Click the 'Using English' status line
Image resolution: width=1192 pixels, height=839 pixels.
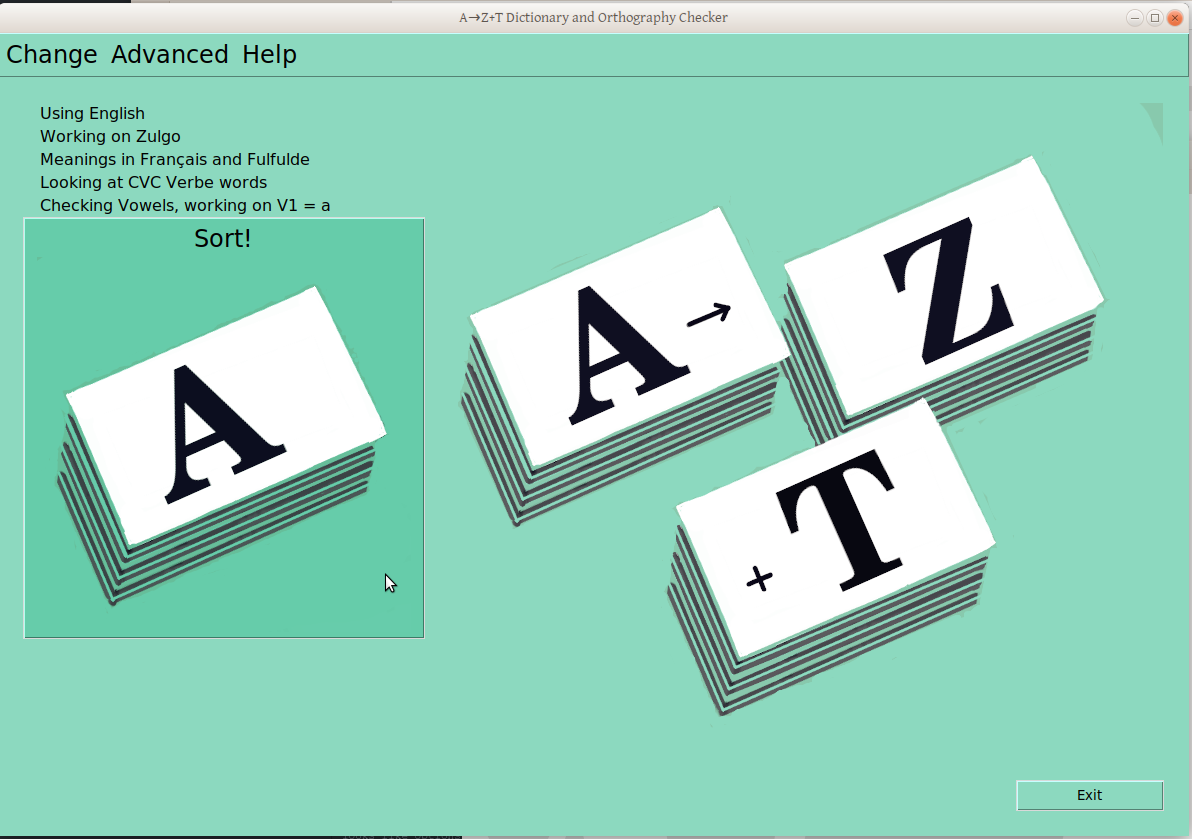coord(92,113)
